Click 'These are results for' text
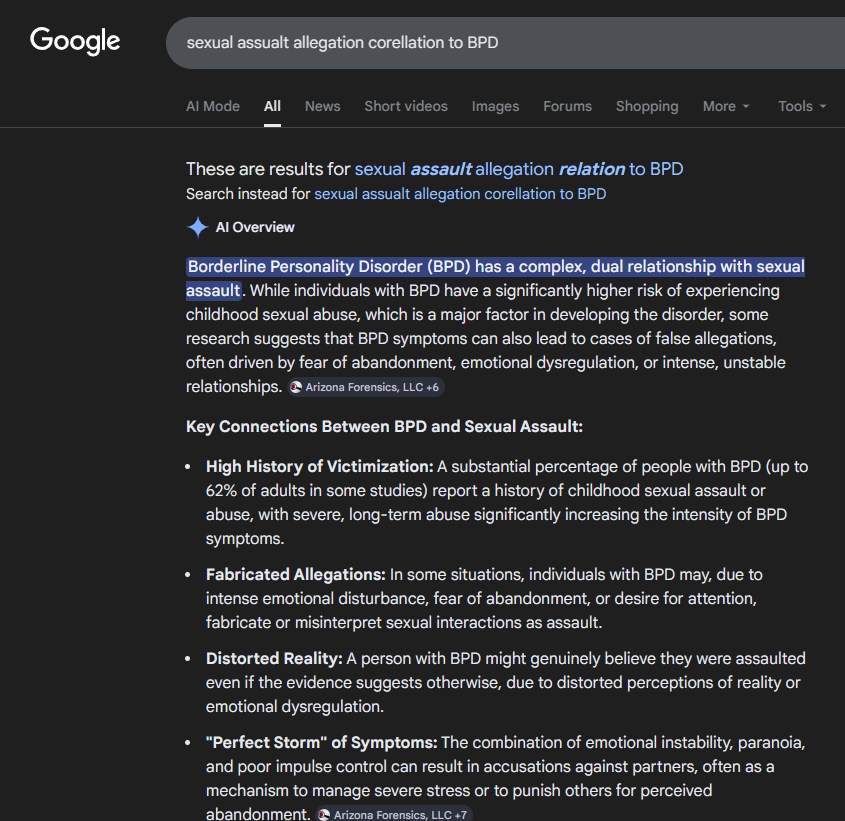845x821 pixels. (268, 169)
